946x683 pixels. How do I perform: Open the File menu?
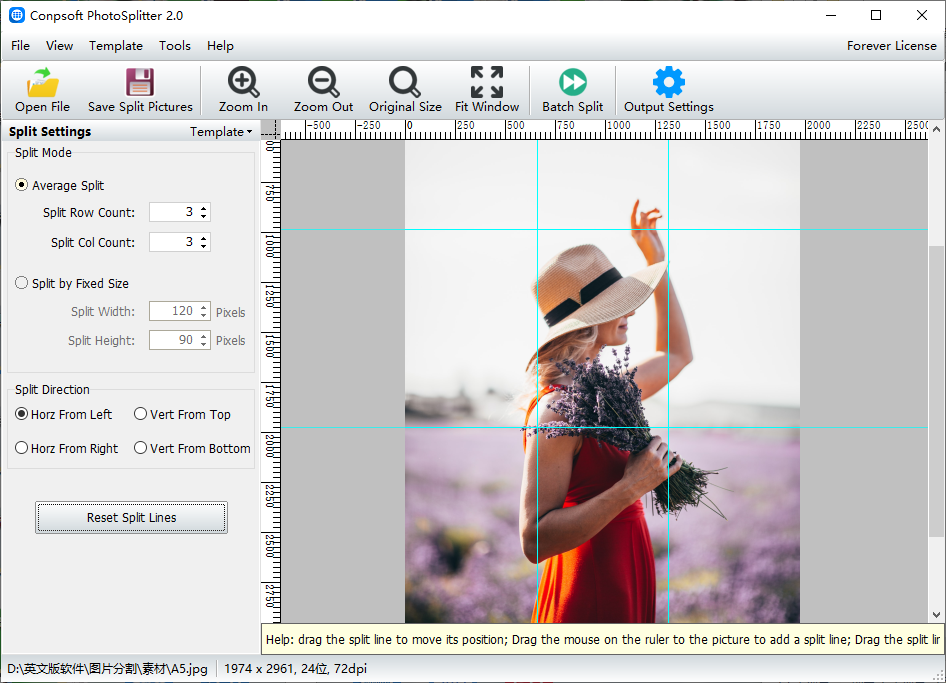click(x=21, y=46)
